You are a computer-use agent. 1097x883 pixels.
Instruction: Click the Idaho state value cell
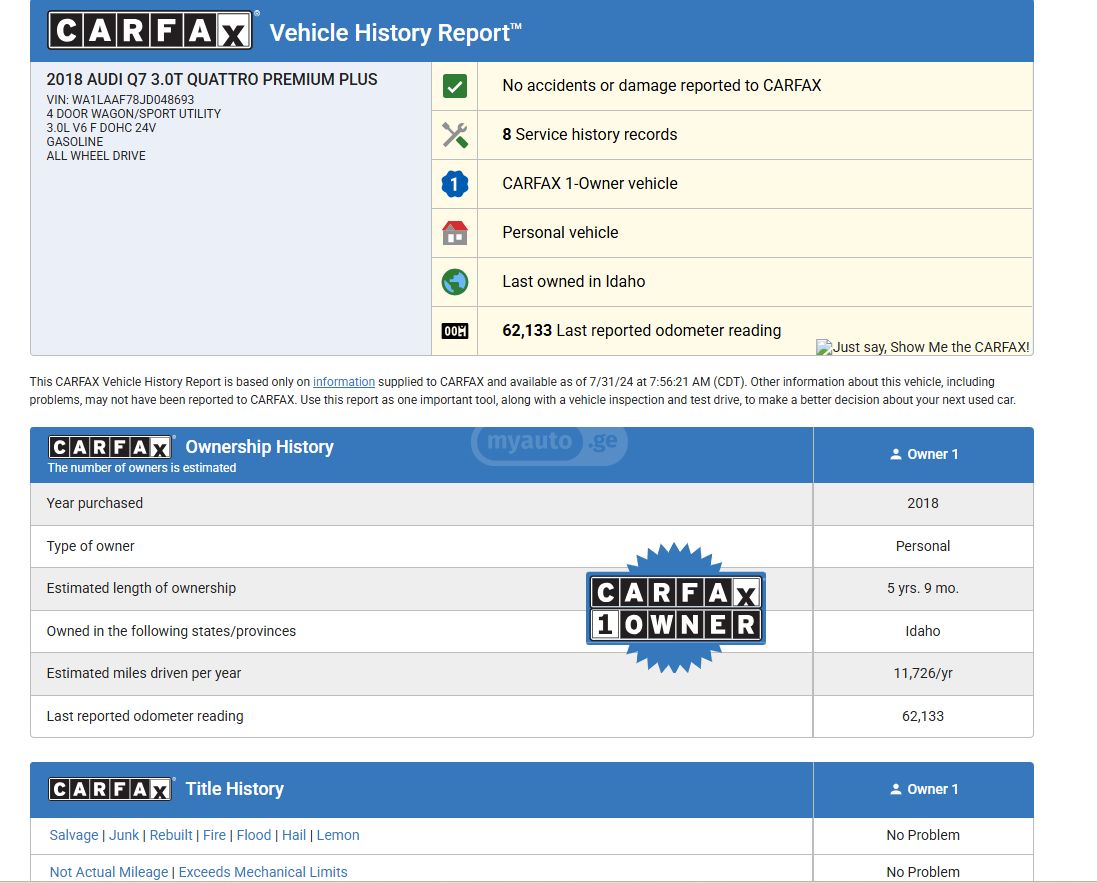(923, 631)
